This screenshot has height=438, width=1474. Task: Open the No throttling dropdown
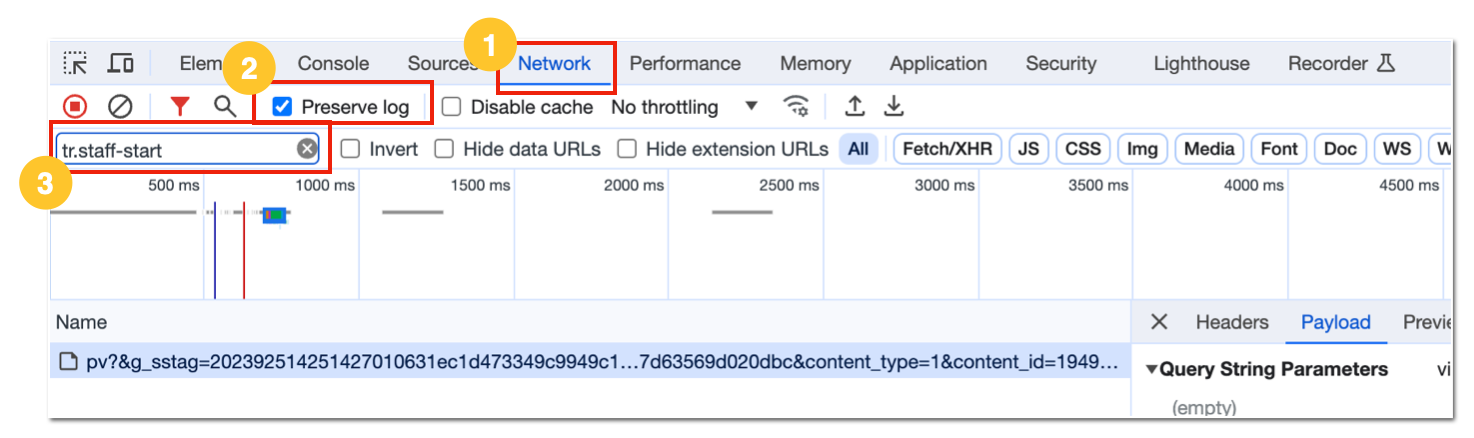pos(685,107)
